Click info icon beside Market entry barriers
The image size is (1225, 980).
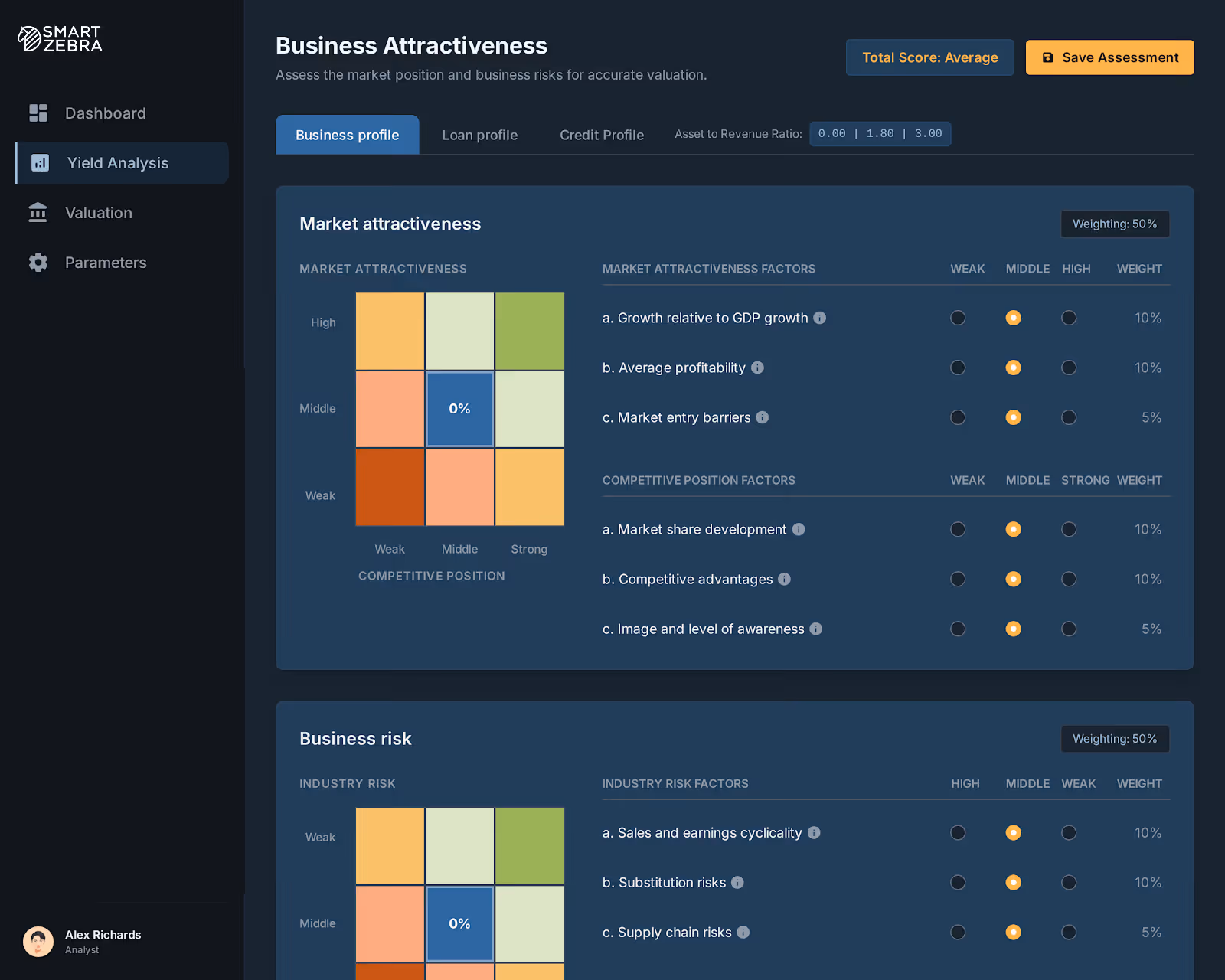pyautogui.click(x=763, y=417)
